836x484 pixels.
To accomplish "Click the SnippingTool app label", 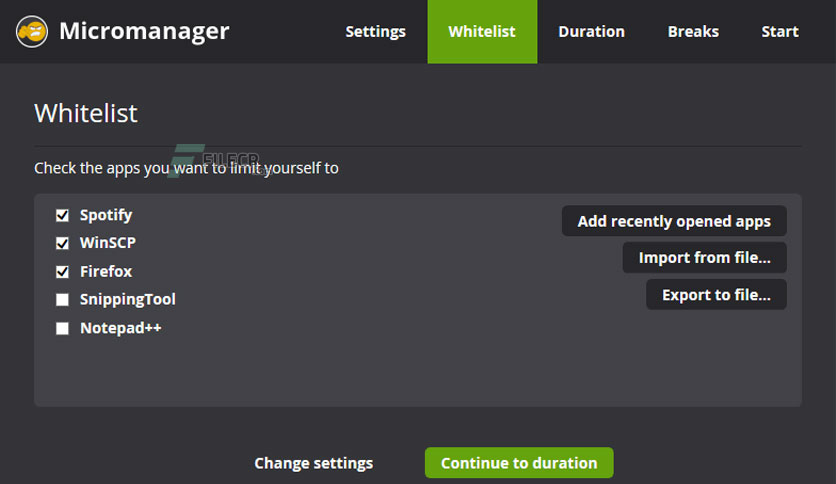I will 127,300.
